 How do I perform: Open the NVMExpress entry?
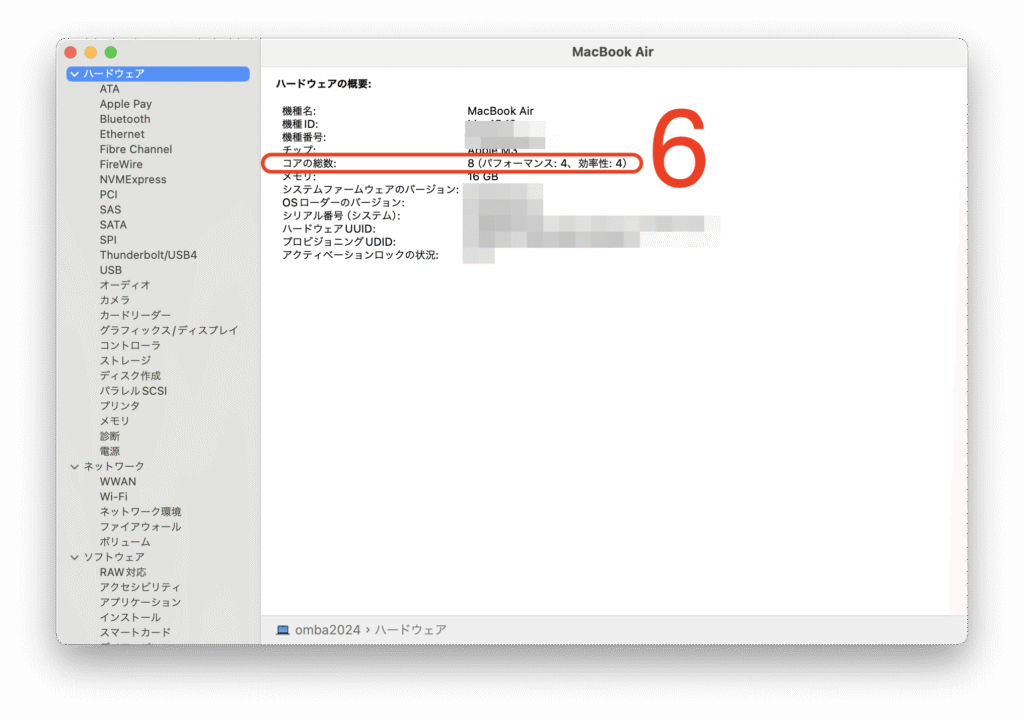click(x=133, y=179)
